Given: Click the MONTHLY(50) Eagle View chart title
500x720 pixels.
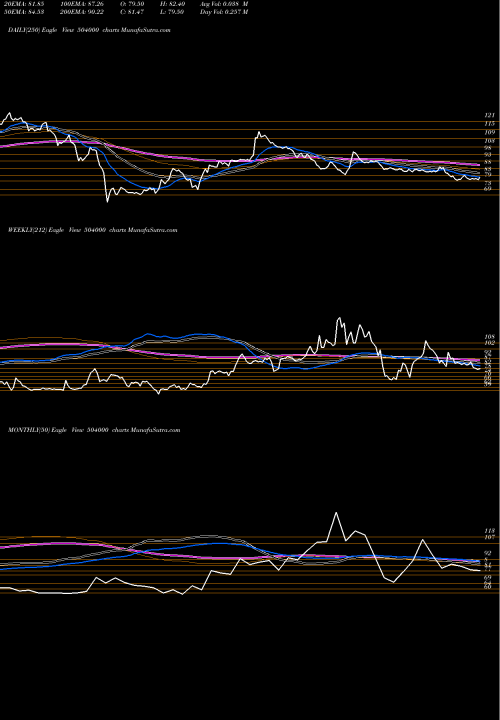Looking at the screenshot, I should point(94,430).
